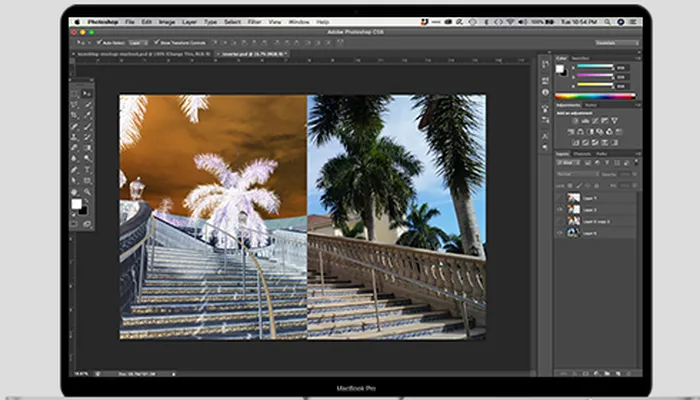700x400 pixels.
Task: Create a new layer from Layers panel footer
Action: (618, 373)
